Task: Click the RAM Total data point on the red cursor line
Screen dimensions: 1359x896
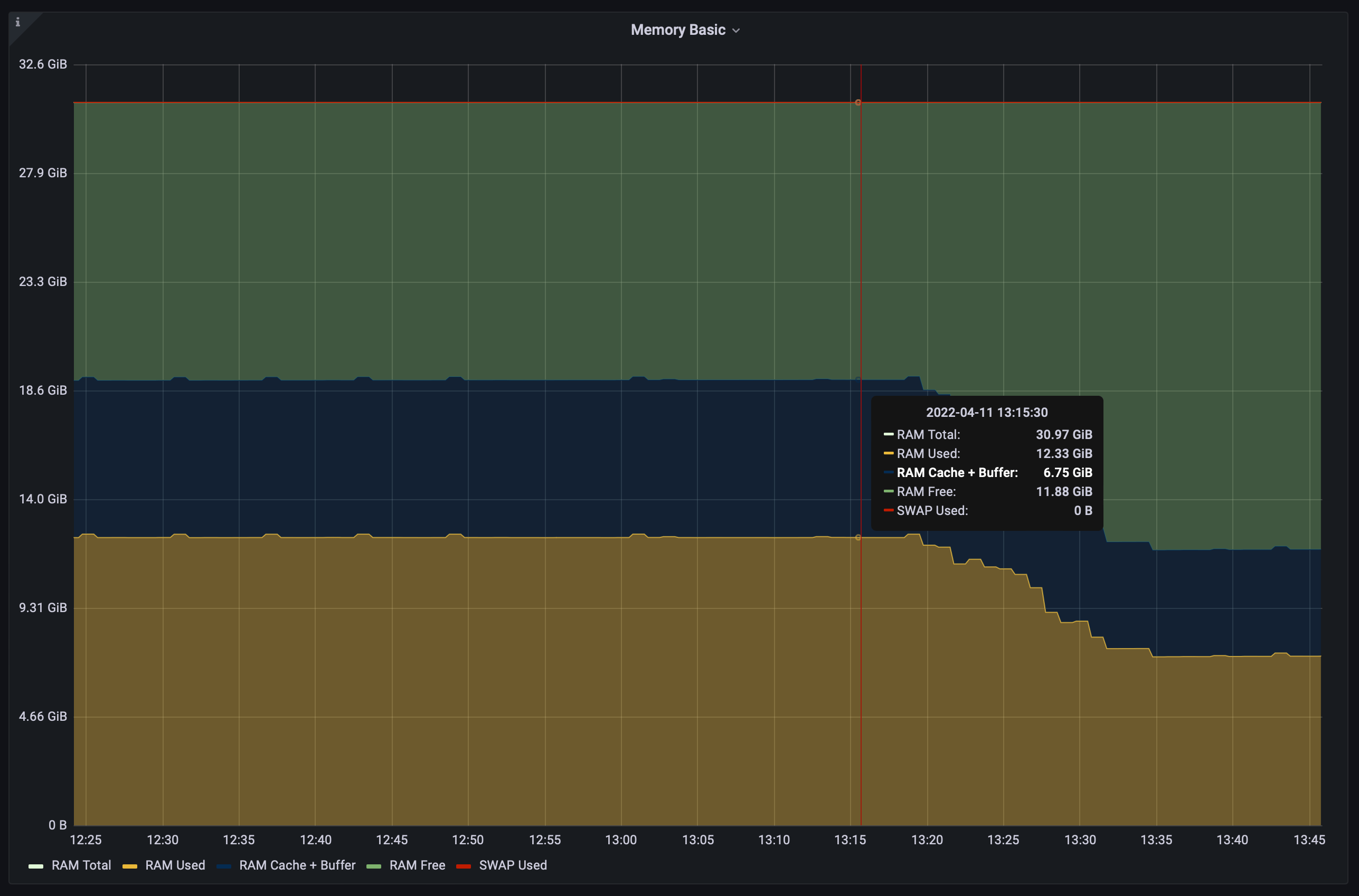Action: point(857,102)
